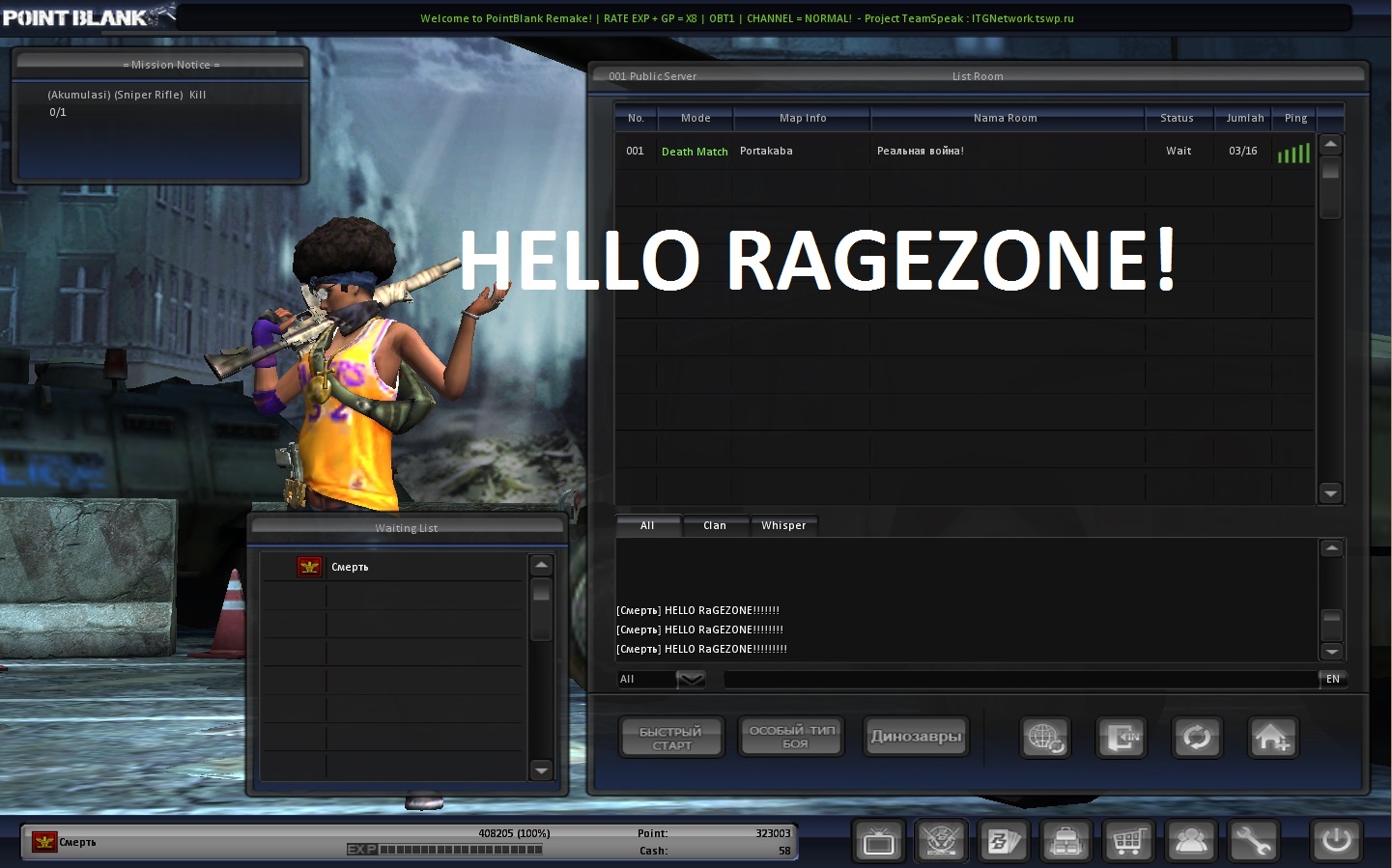The width and height of the screenshot is (1392, 868).
Task: Open the PB mission cards icon
Action: [1004, 841]
